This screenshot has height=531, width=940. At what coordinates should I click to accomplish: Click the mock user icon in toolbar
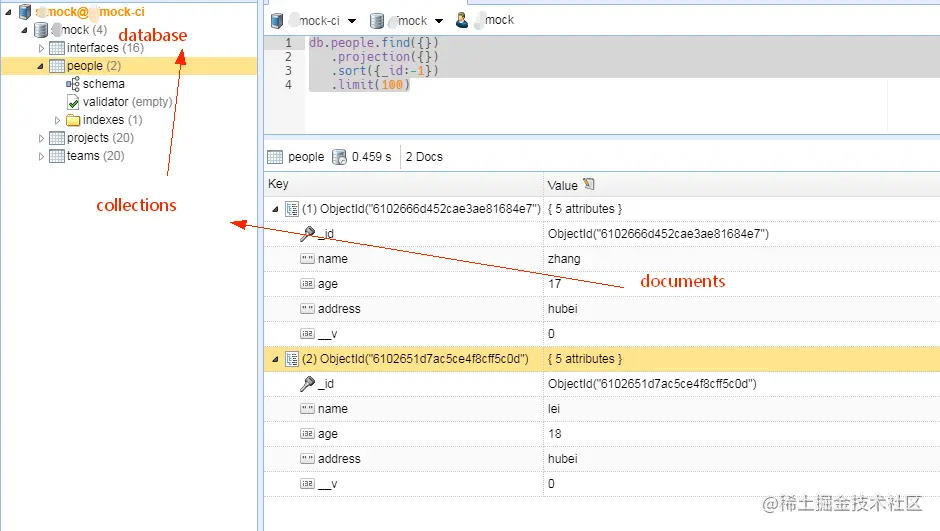462,20
